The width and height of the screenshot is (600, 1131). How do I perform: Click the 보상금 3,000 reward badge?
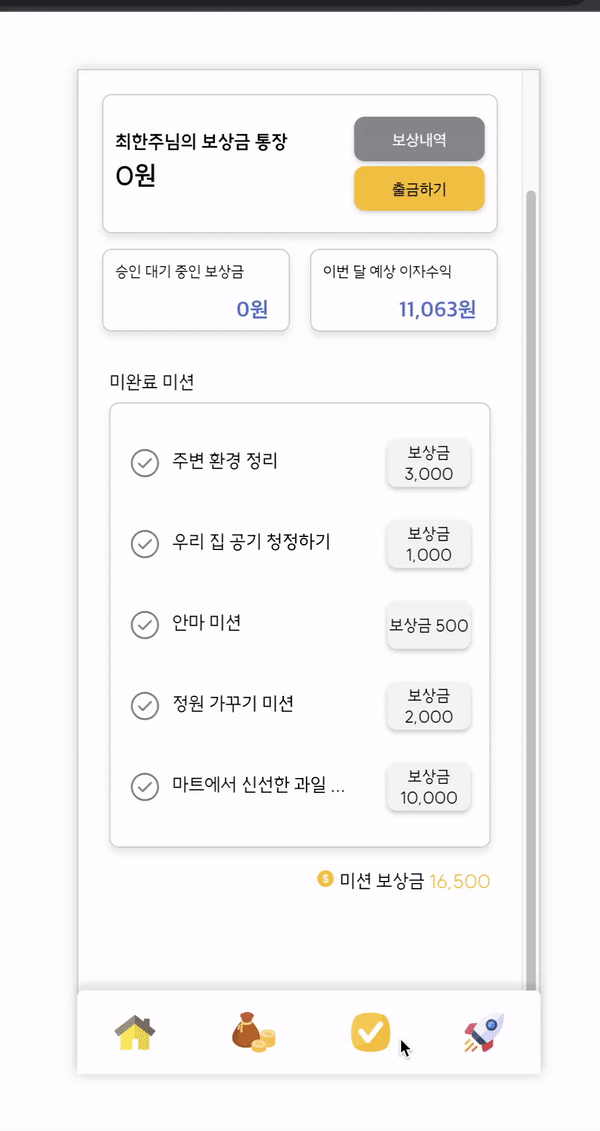click(429, 463)
